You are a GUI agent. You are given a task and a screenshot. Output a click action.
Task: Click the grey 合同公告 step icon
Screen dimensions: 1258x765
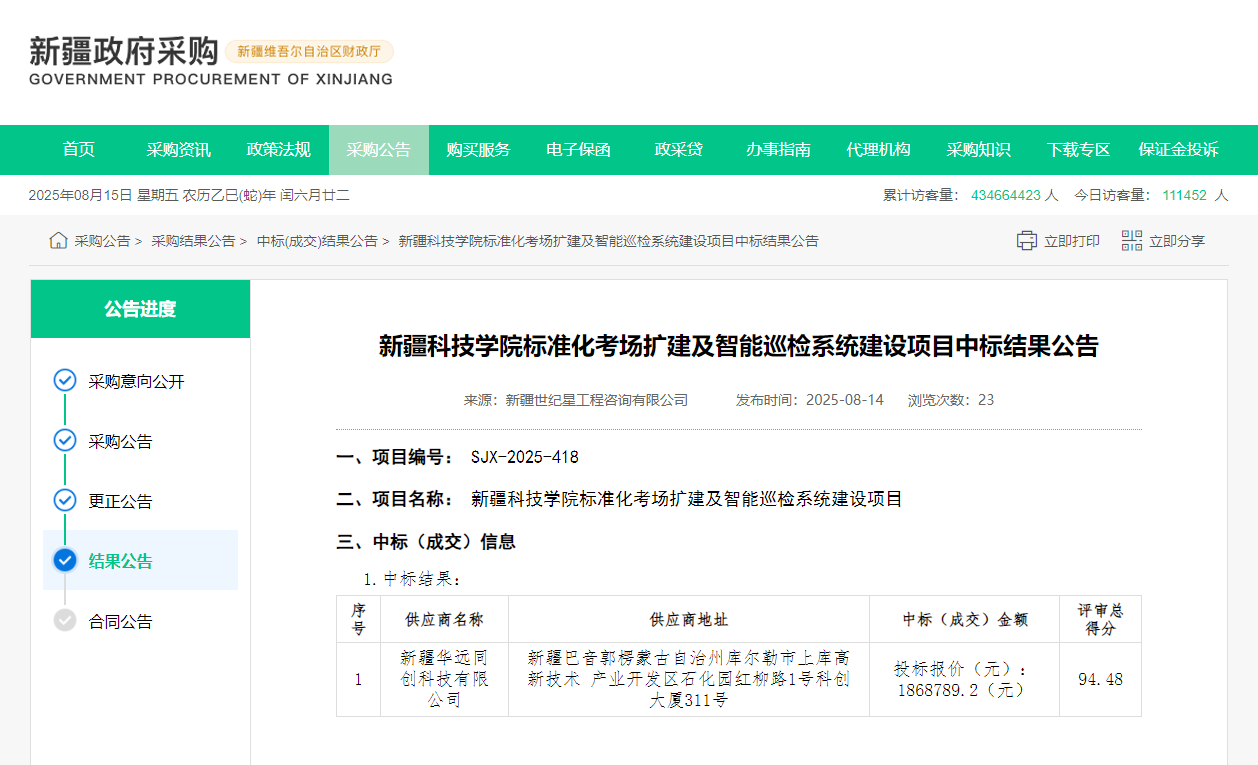click(x=65, y=621)
